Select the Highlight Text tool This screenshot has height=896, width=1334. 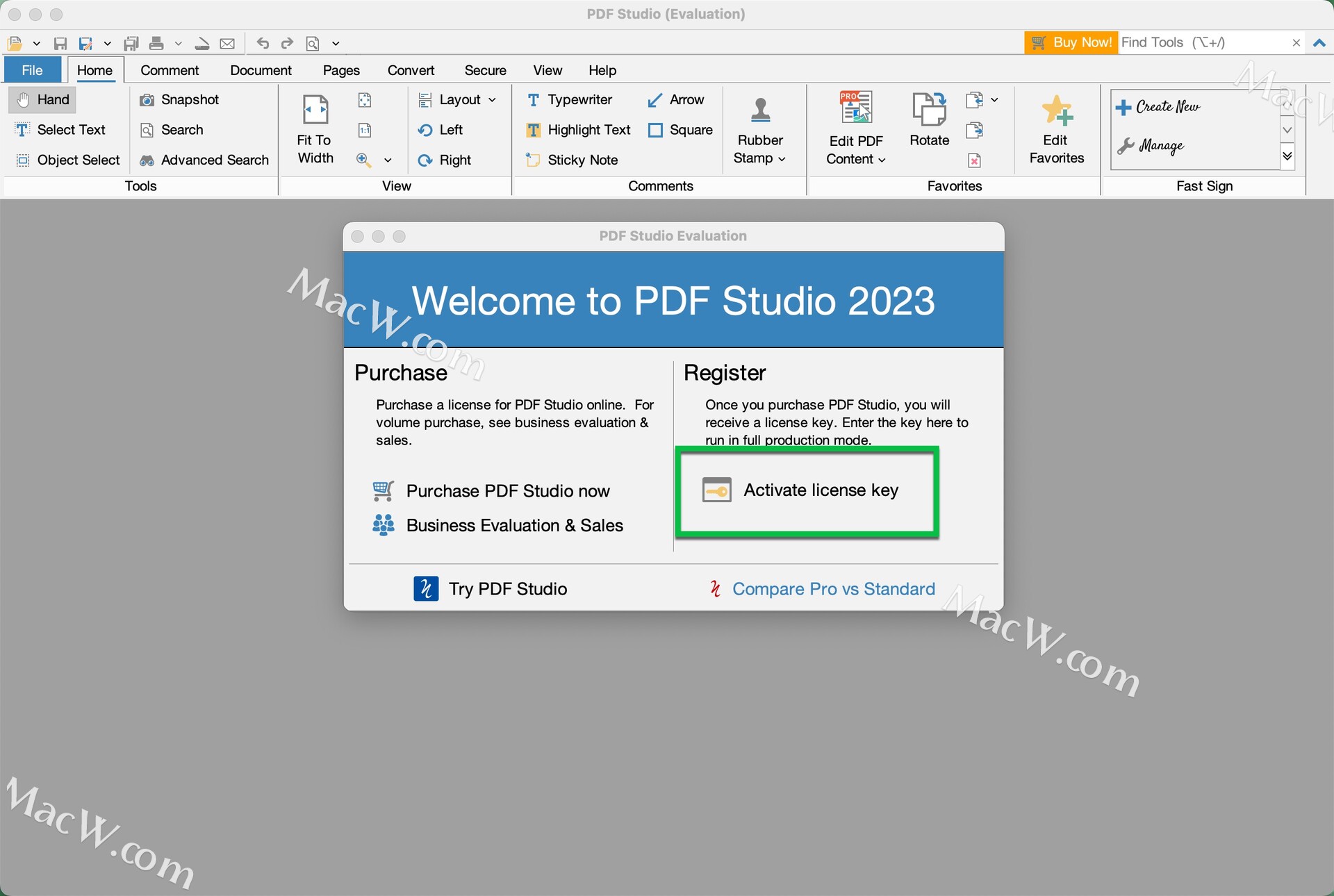click(578, 130)
